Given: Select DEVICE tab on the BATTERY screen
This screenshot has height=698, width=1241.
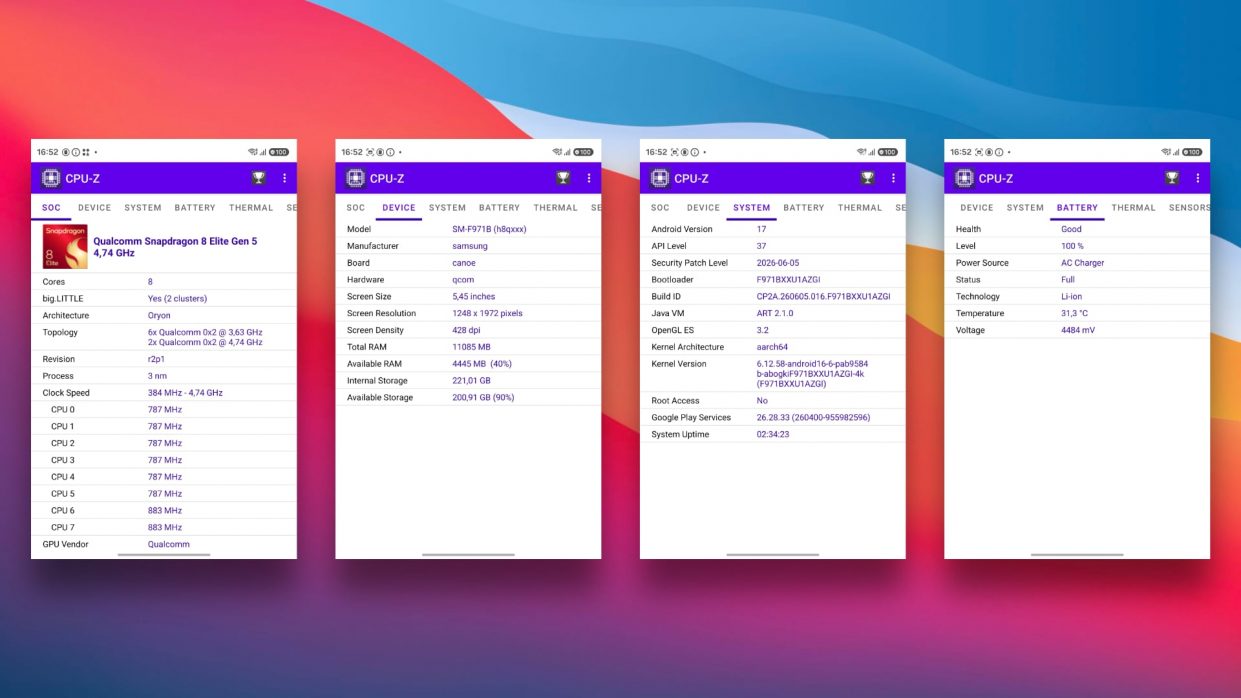Looking at the screenshot, I should point(977,208).
